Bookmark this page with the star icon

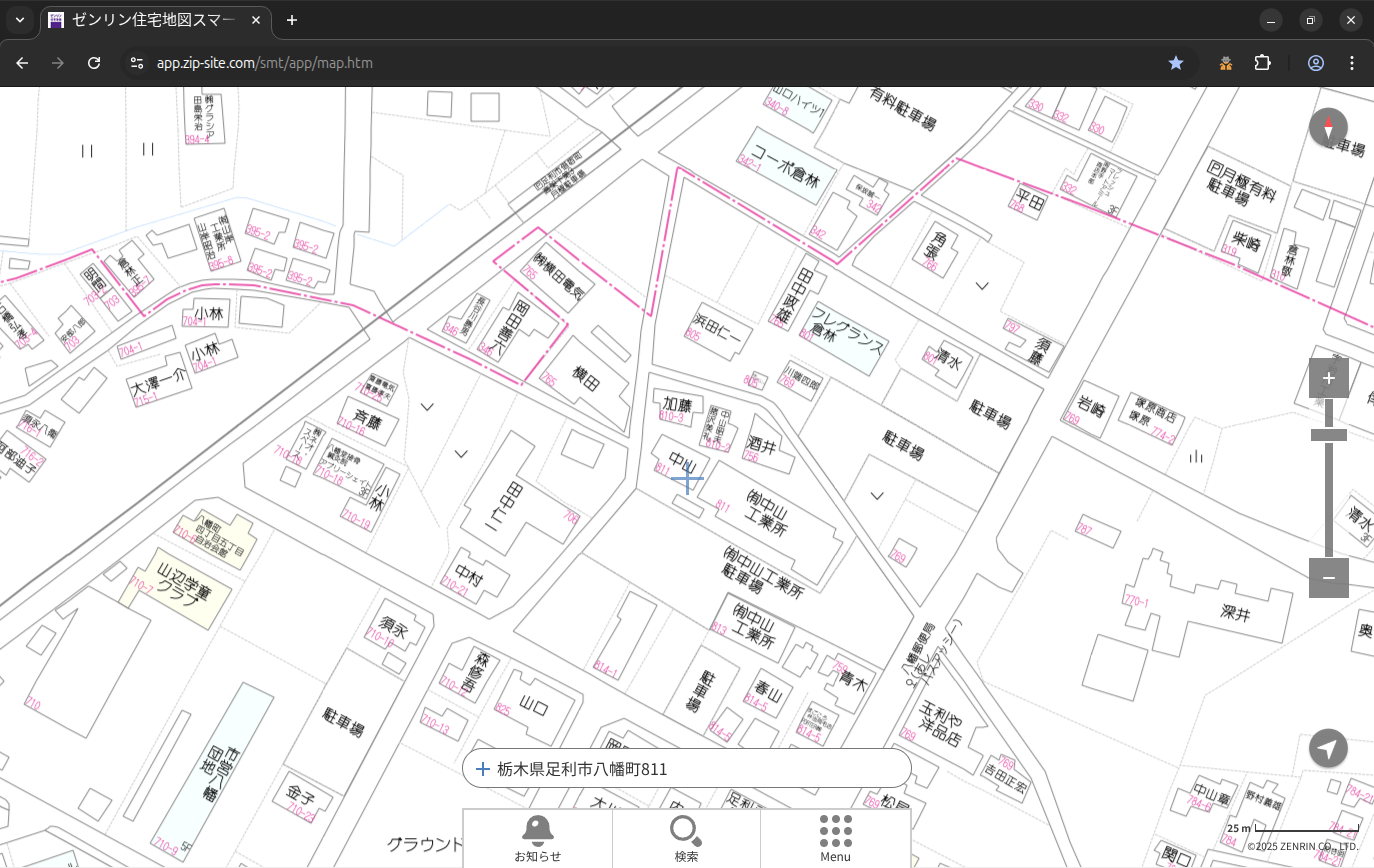pyautogui.click(x=1176, y=63)
